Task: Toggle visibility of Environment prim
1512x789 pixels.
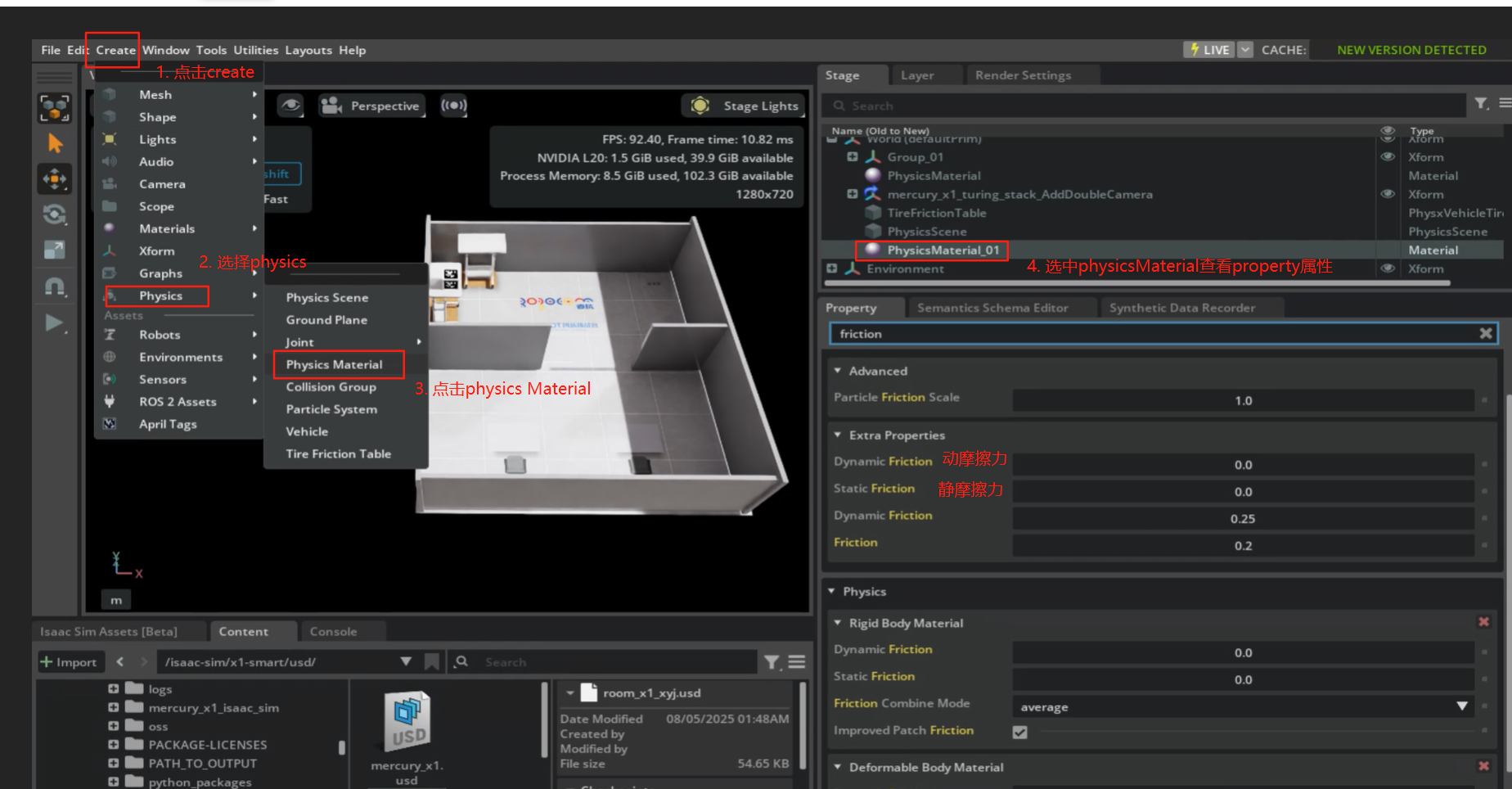Action: click(1388, 268)
